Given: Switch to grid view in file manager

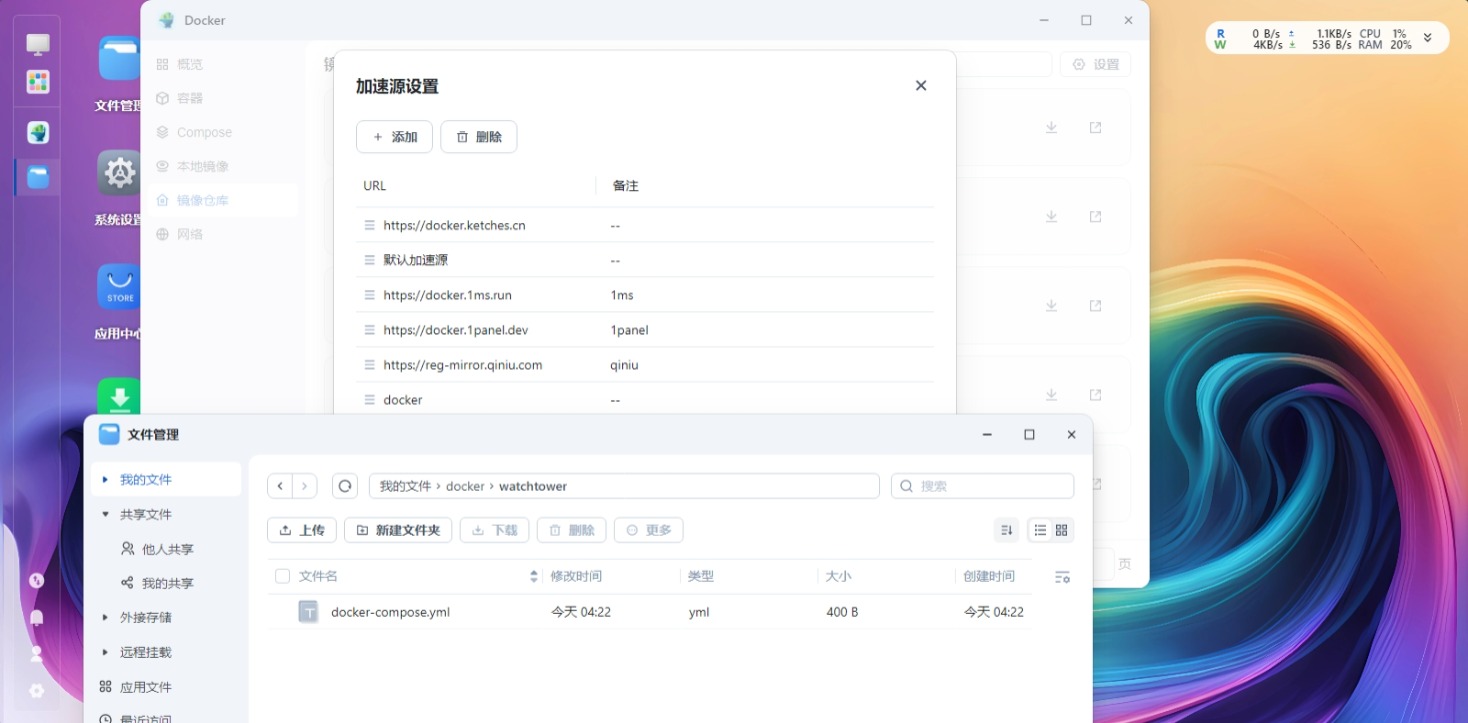Looking at the screenshot, I should pyautogui.click(x=1062, y=530).
